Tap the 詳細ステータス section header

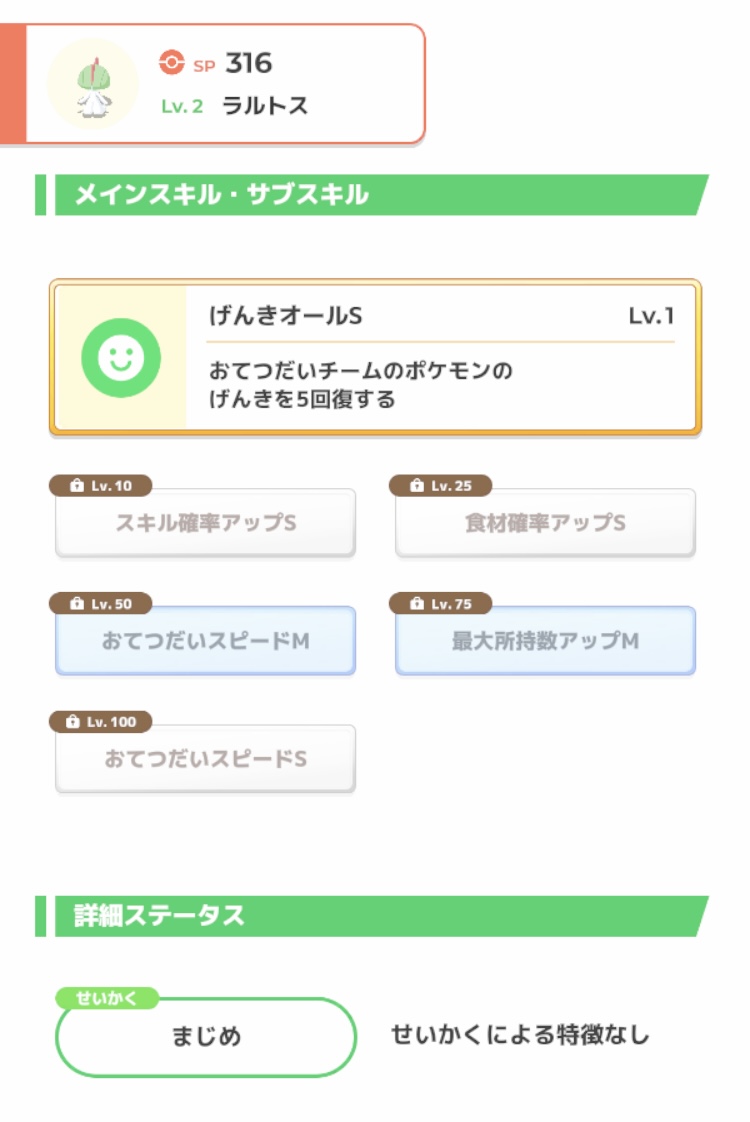point(160,916)
